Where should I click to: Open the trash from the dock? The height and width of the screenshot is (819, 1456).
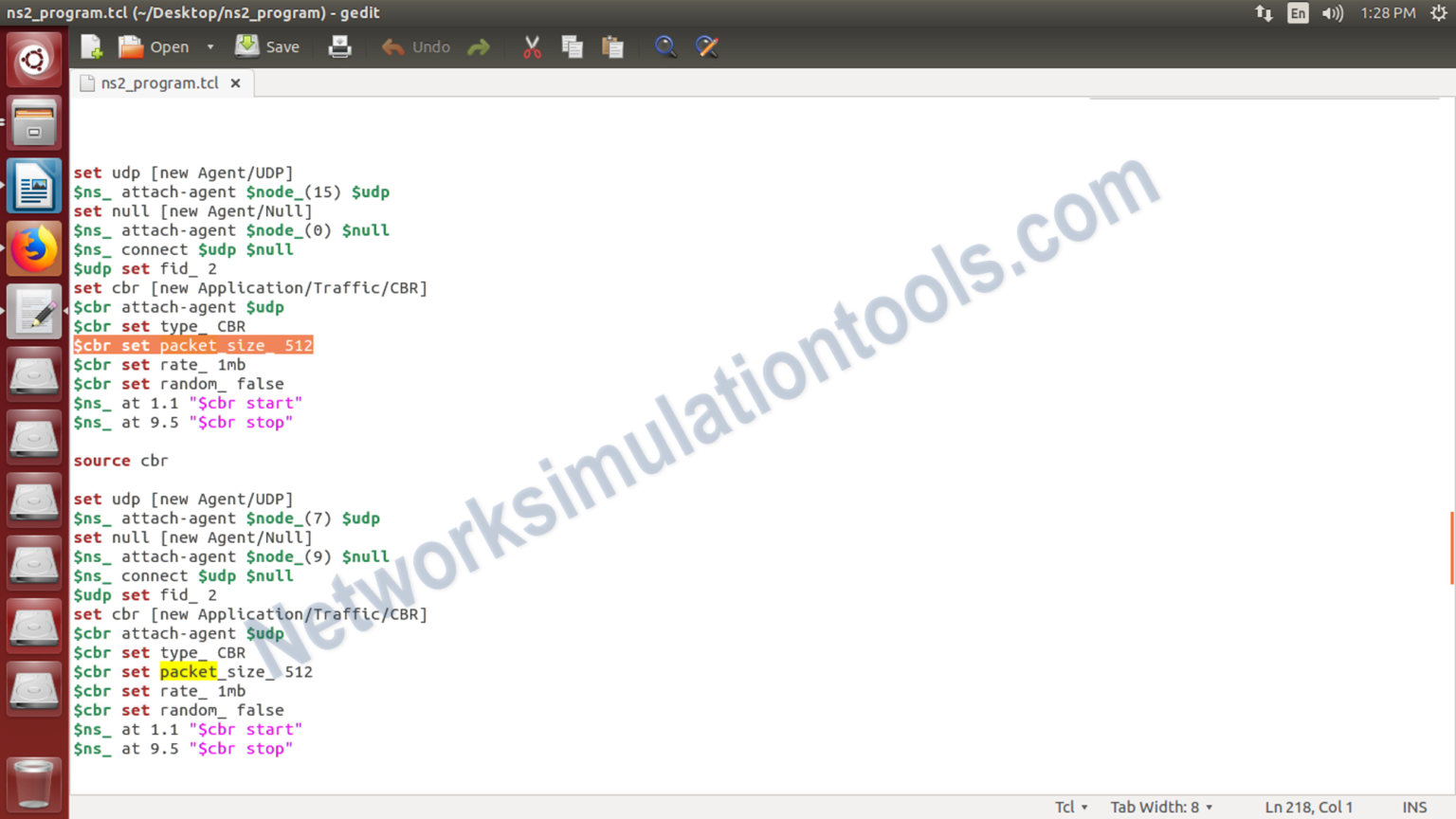point(33,785)
